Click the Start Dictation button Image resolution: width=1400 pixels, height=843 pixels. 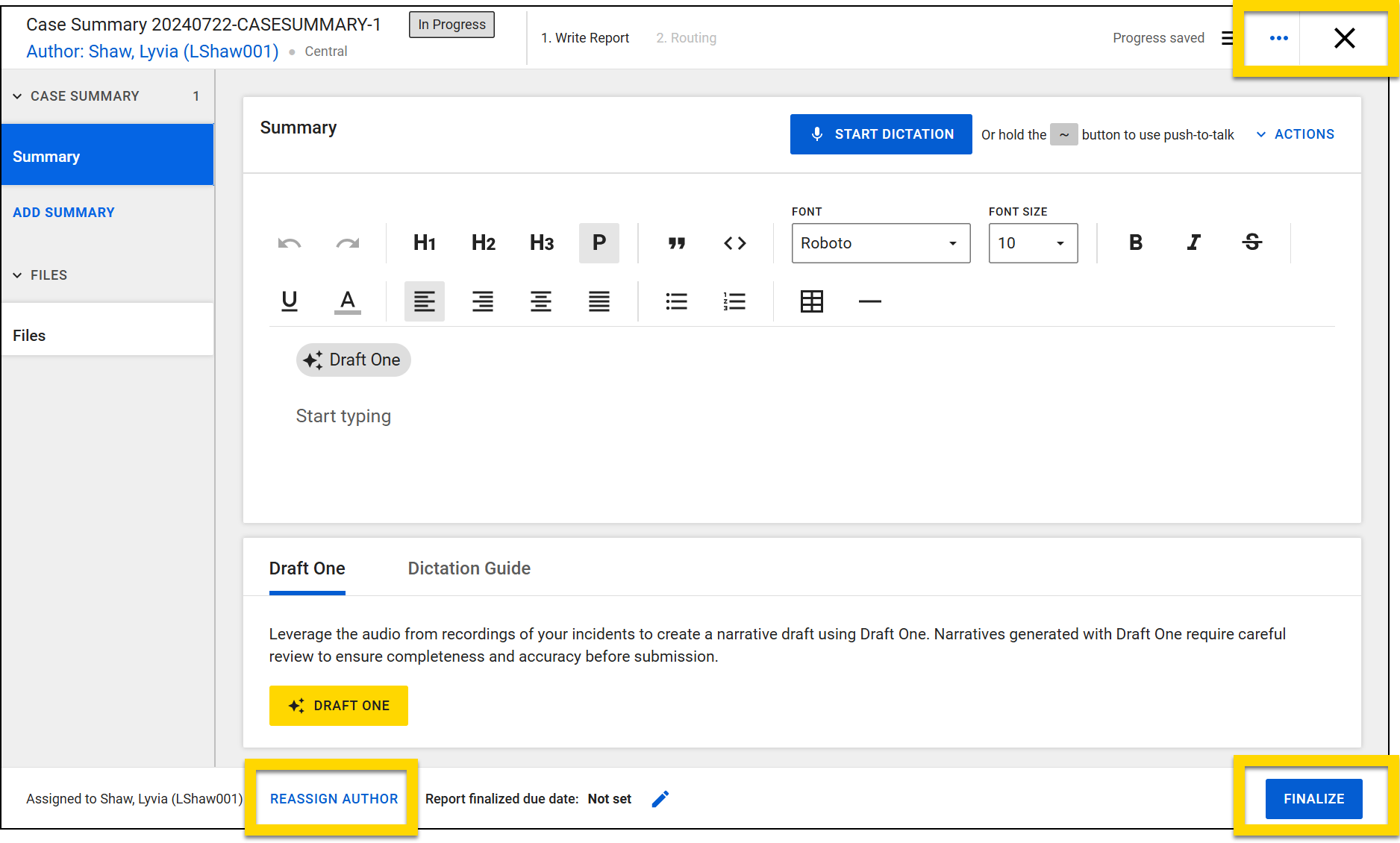881,134
